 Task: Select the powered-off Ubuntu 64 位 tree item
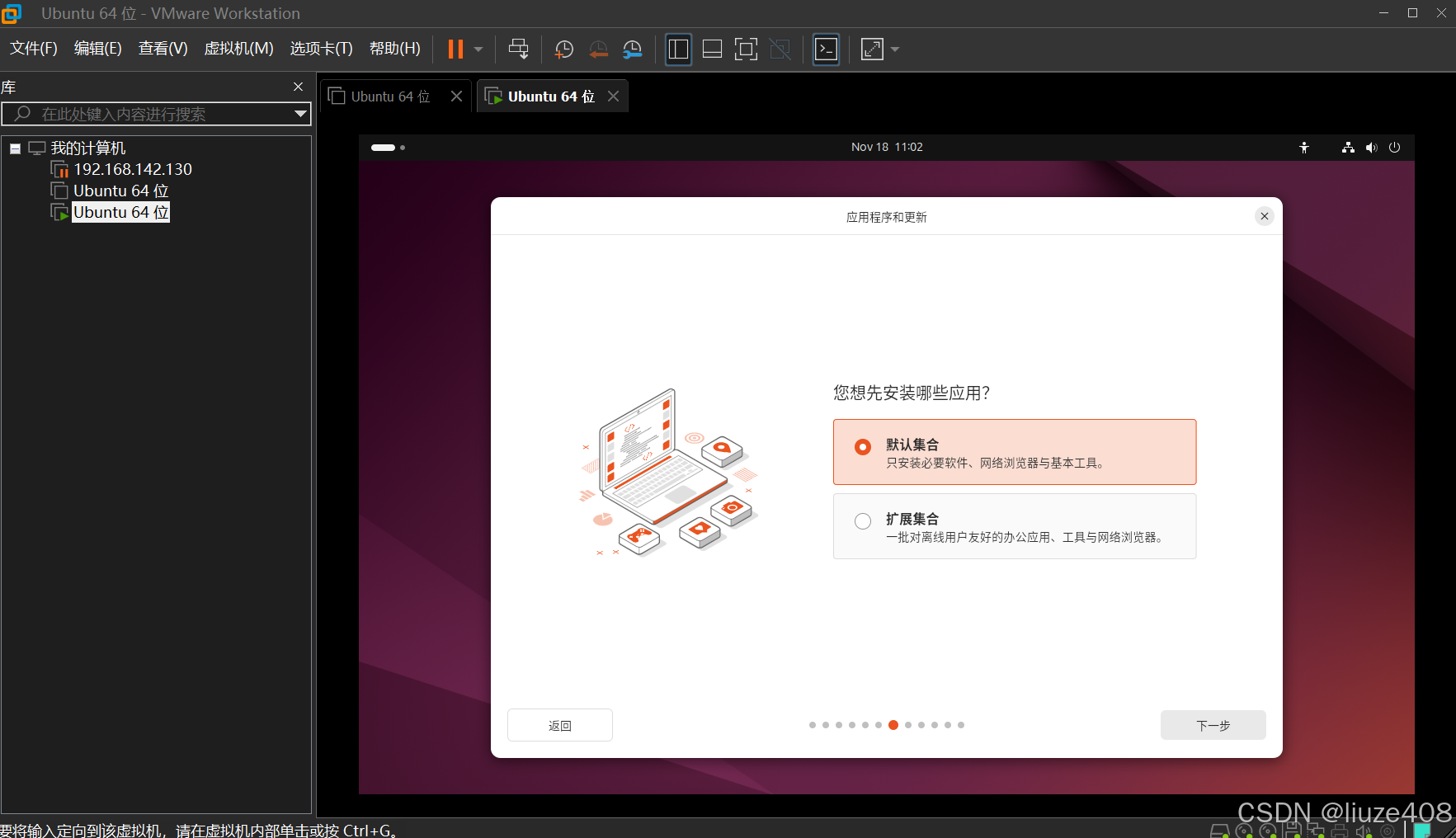[x=121, y=191]
